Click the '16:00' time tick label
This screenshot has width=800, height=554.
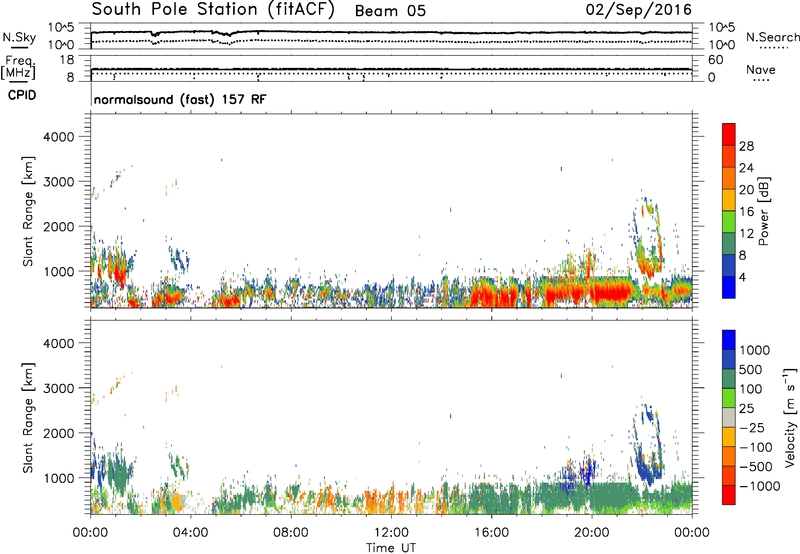[x=491, y=533]
